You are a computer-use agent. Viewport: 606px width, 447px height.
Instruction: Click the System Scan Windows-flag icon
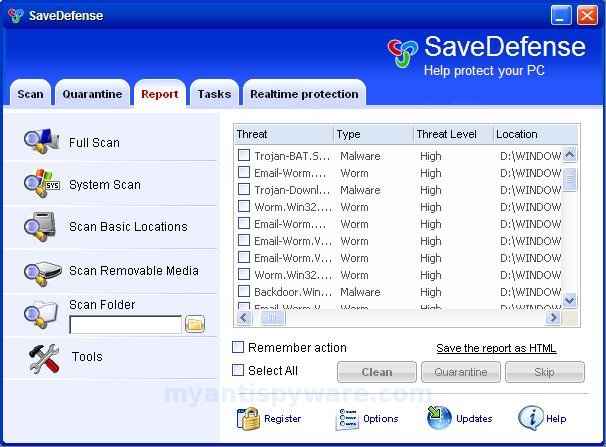coord(41,184)
